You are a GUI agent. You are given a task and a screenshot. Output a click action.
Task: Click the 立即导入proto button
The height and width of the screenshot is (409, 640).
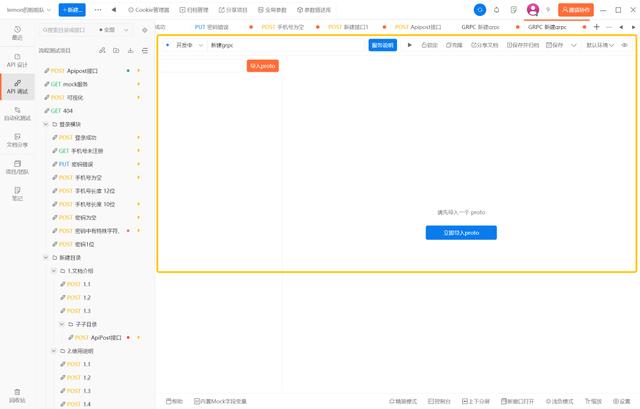461,233
